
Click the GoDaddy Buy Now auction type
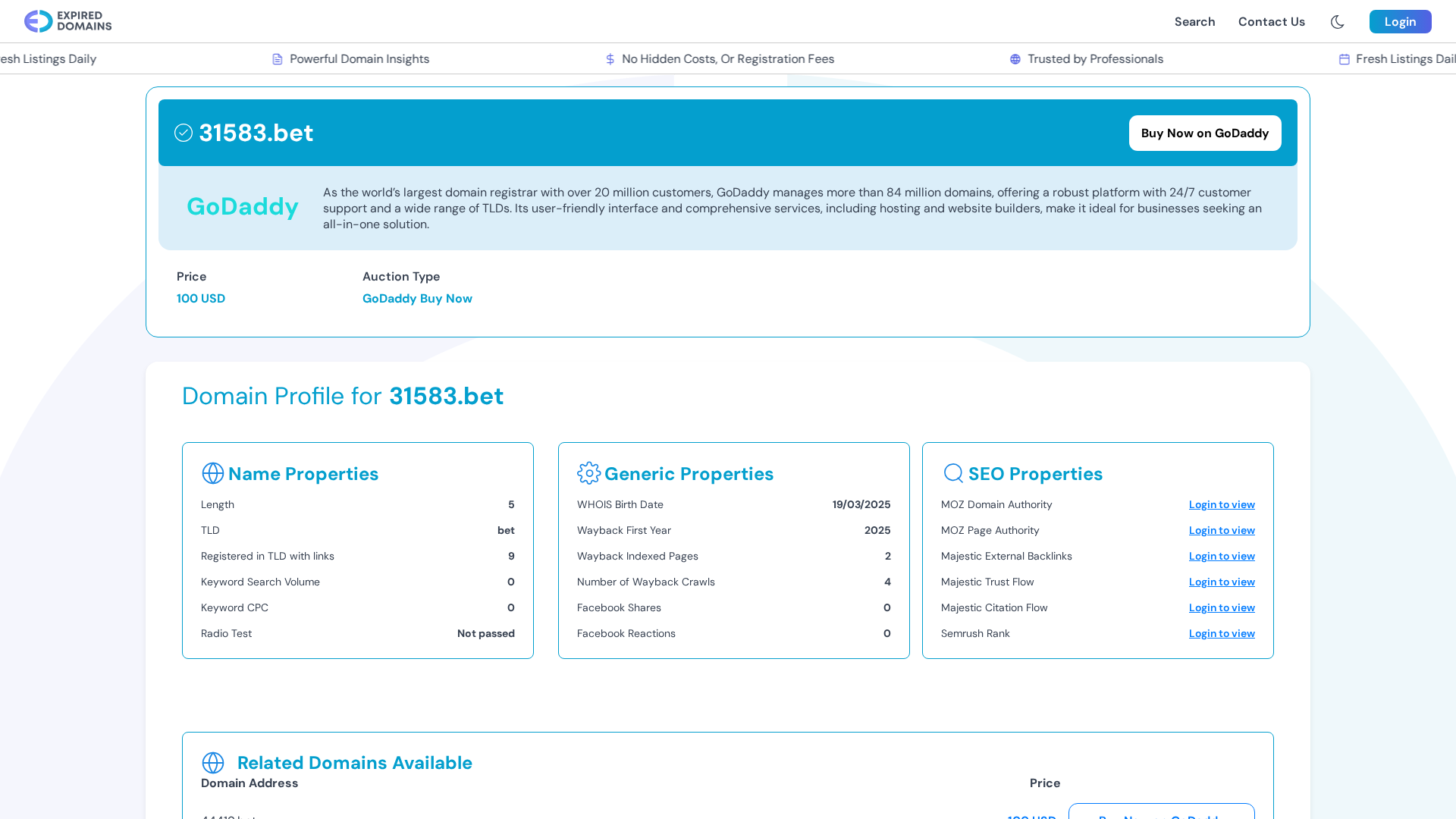(417, 299)
